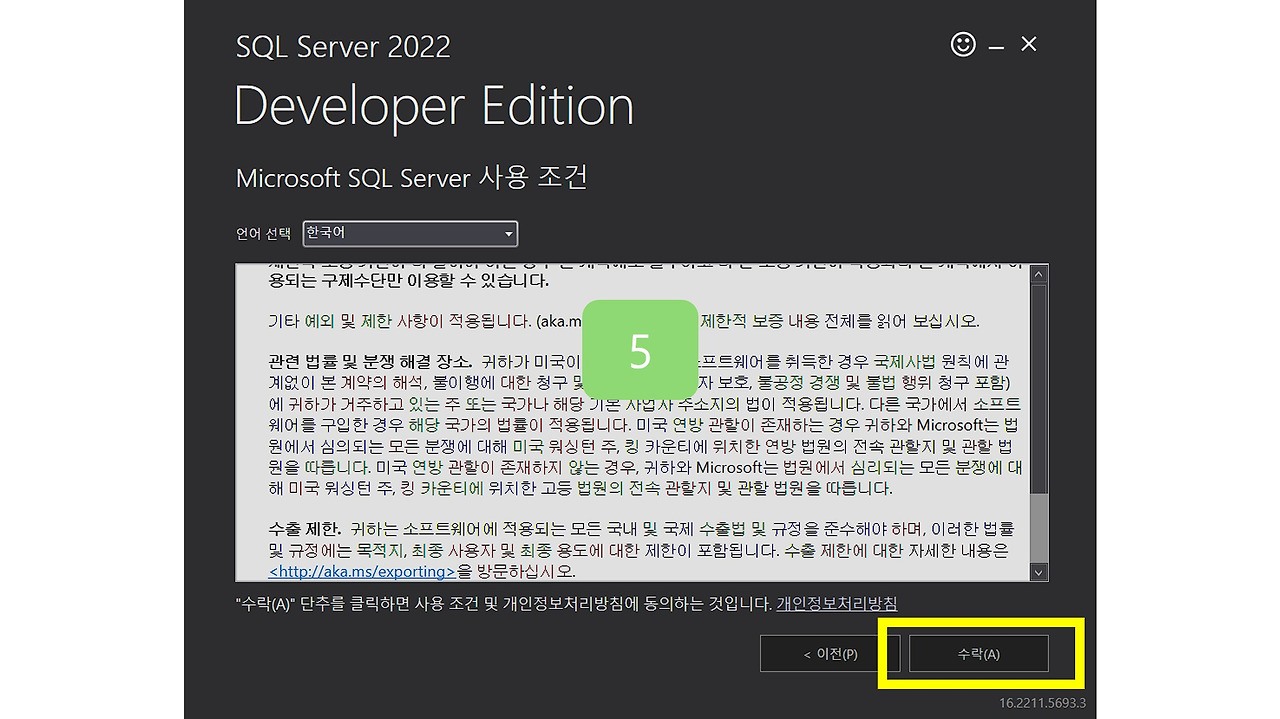Screen dimensions: 1280x719
Task: Open the 언어 선택 language dropdown
Action: point(410,233)
